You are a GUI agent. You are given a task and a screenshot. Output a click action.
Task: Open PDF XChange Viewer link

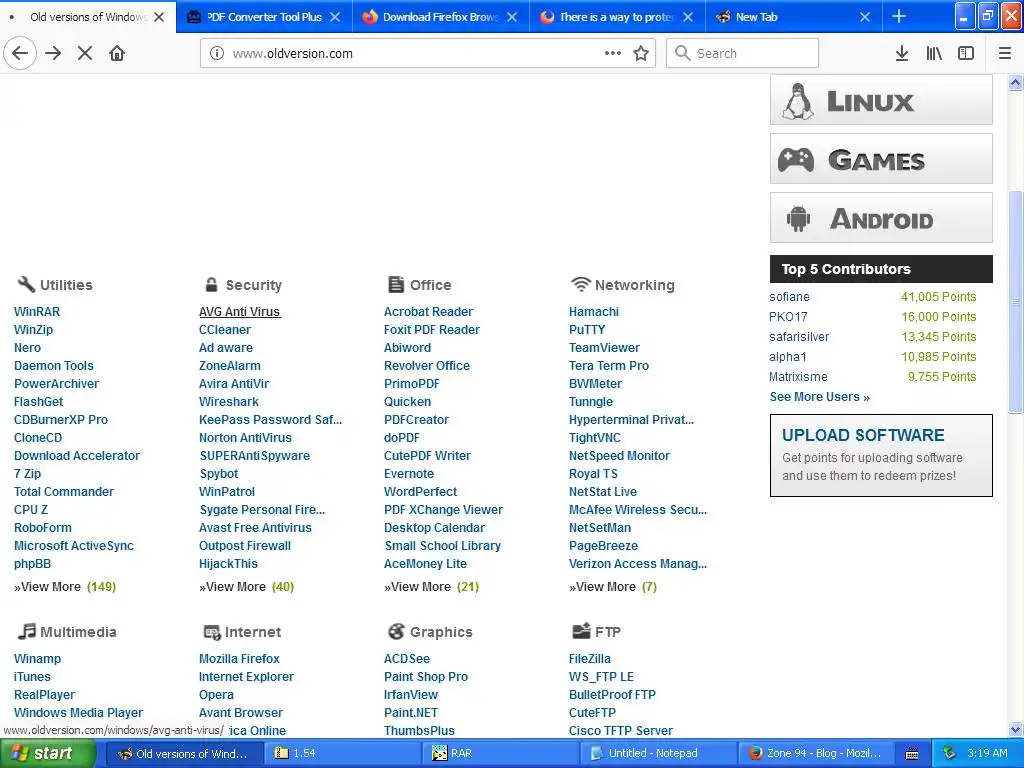pos(443,510)
